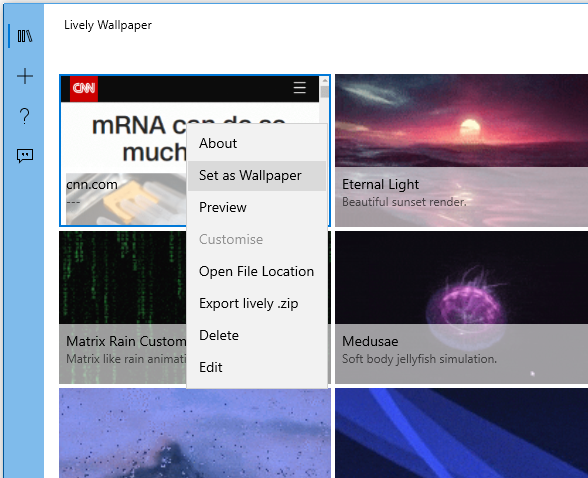The image size is (588, 478).
Task: Select the purple starry wallpaper tile
Action: (195, 433)
